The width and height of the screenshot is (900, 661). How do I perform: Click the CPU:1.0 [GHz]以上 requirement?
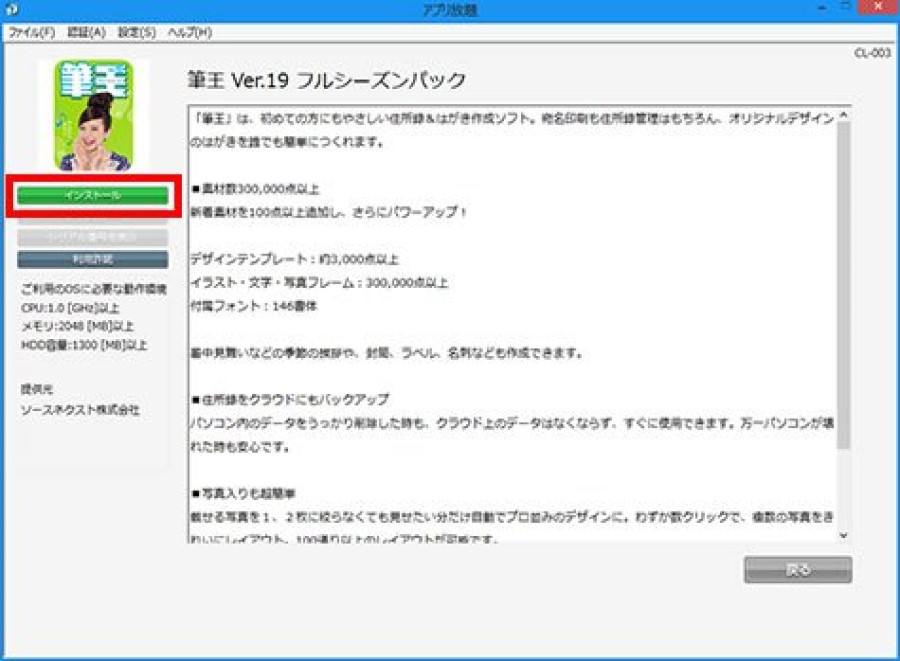pyautogui.click(x=70, y=308)
